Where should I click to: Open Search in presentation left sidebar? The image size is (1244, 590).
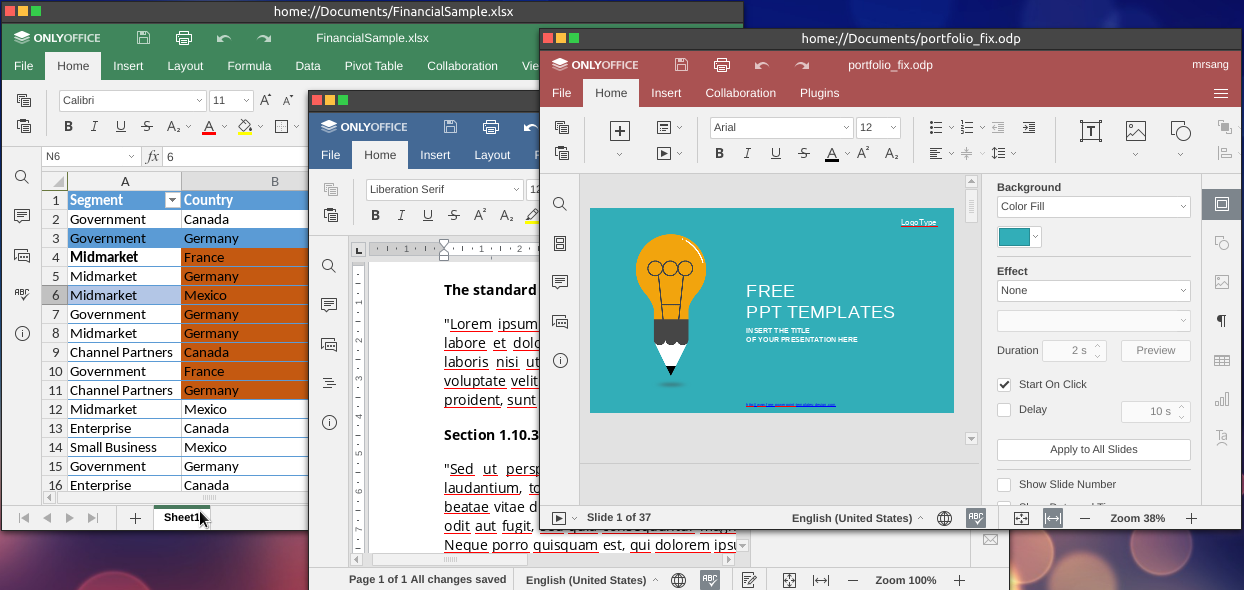coord(560,204)
